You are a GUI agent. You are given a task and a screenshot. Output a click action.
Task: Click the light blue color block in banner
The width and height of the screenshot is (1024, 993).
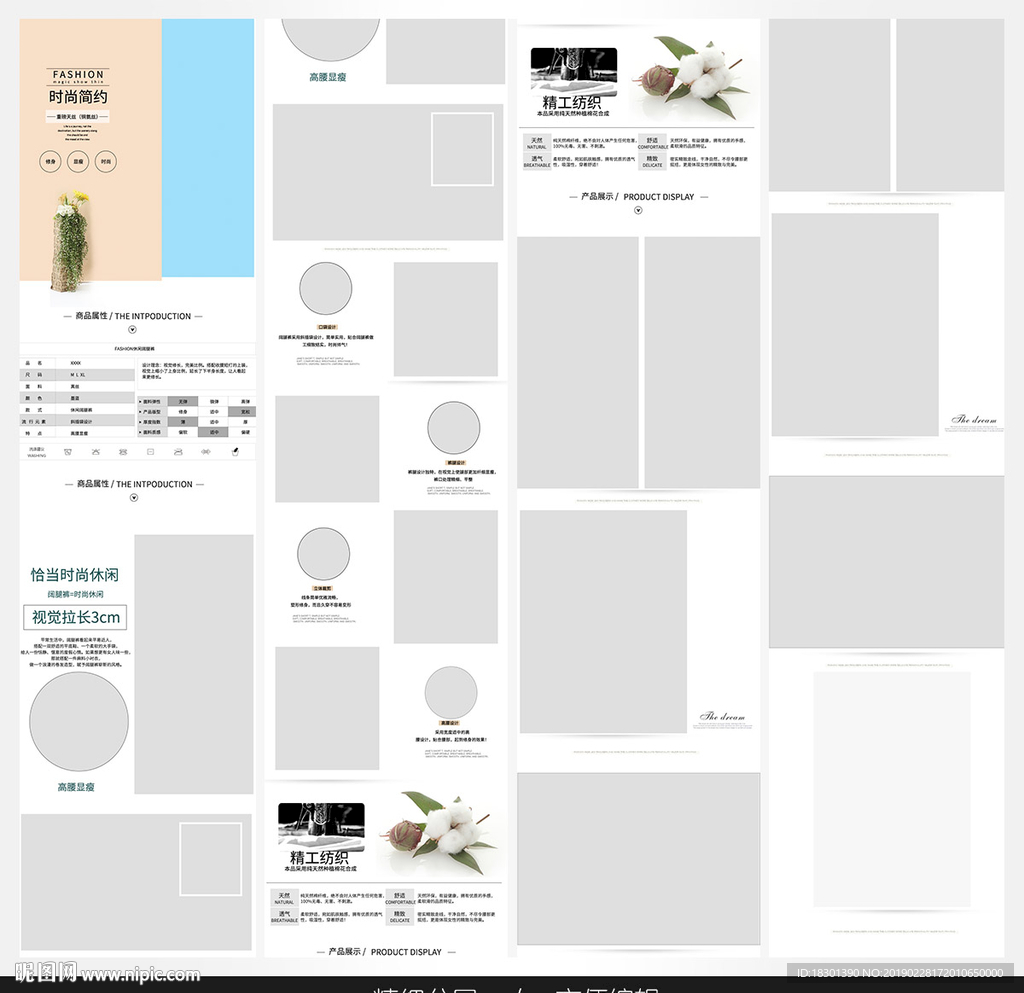tap(207, 148)
